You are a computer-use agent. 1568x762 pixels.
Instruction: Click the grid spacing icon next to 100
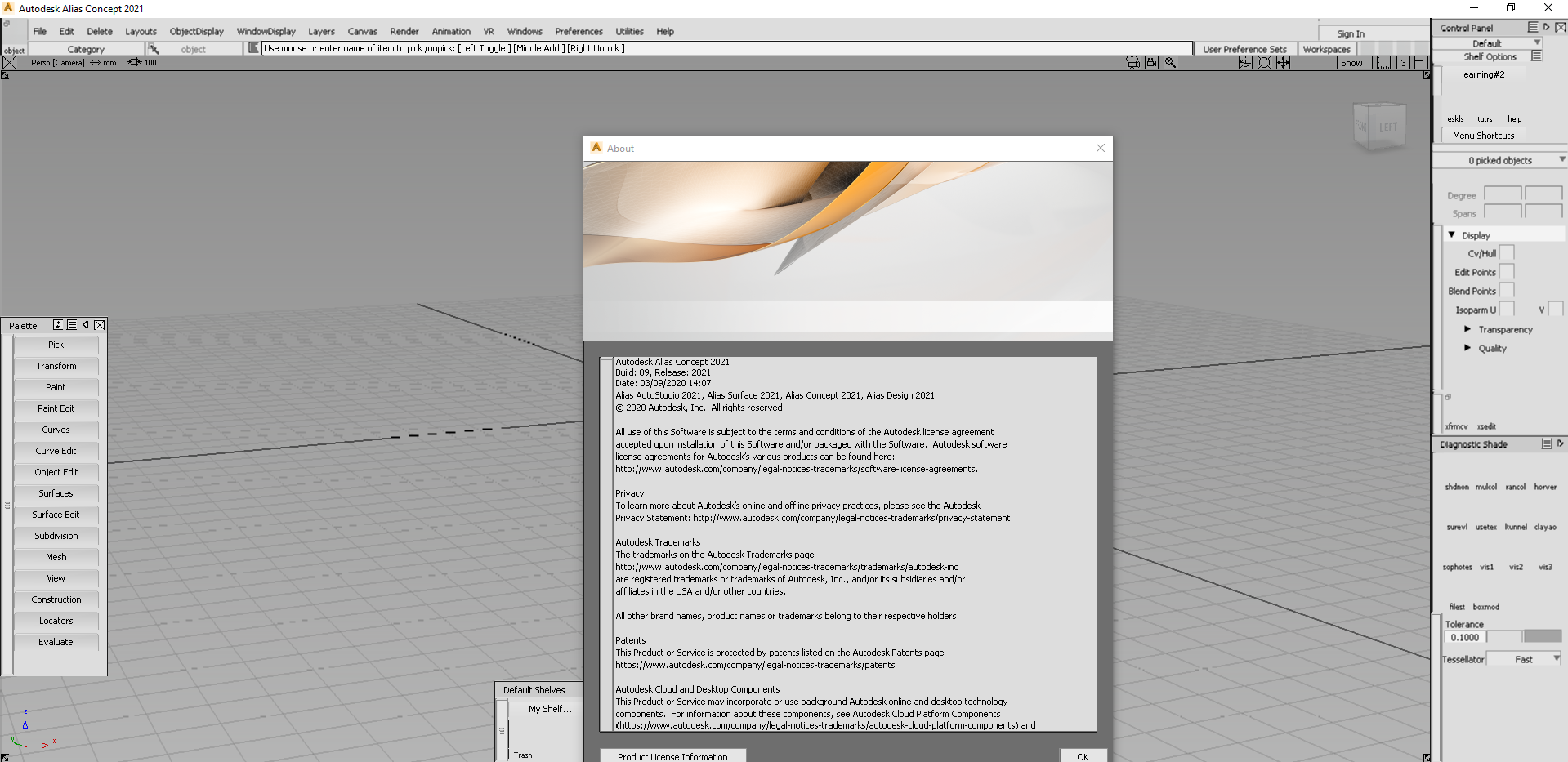tap(134, 62)
